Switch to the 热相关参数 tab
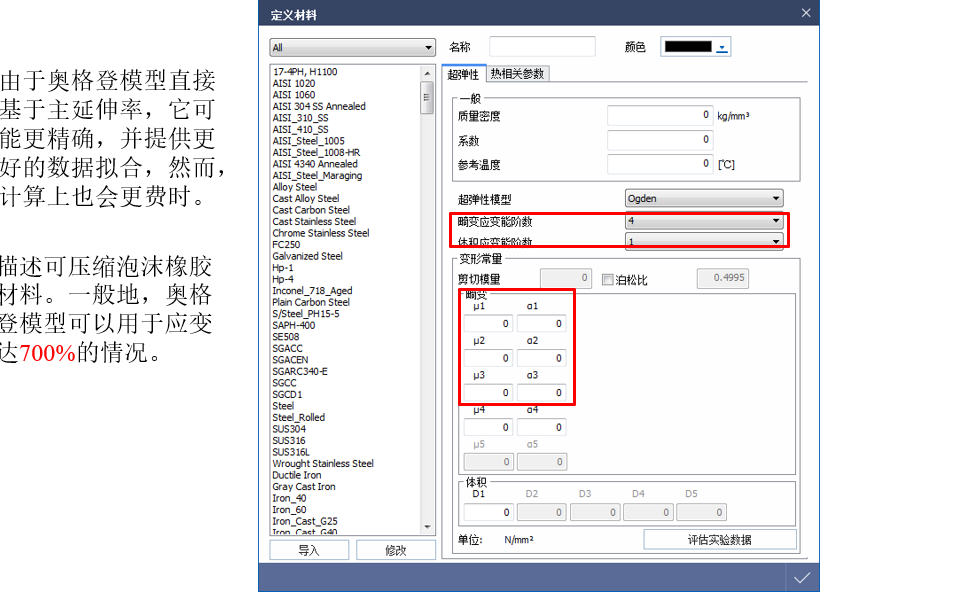Image resolution: width=970 pixels, height=599 pixels. [519, 72]
